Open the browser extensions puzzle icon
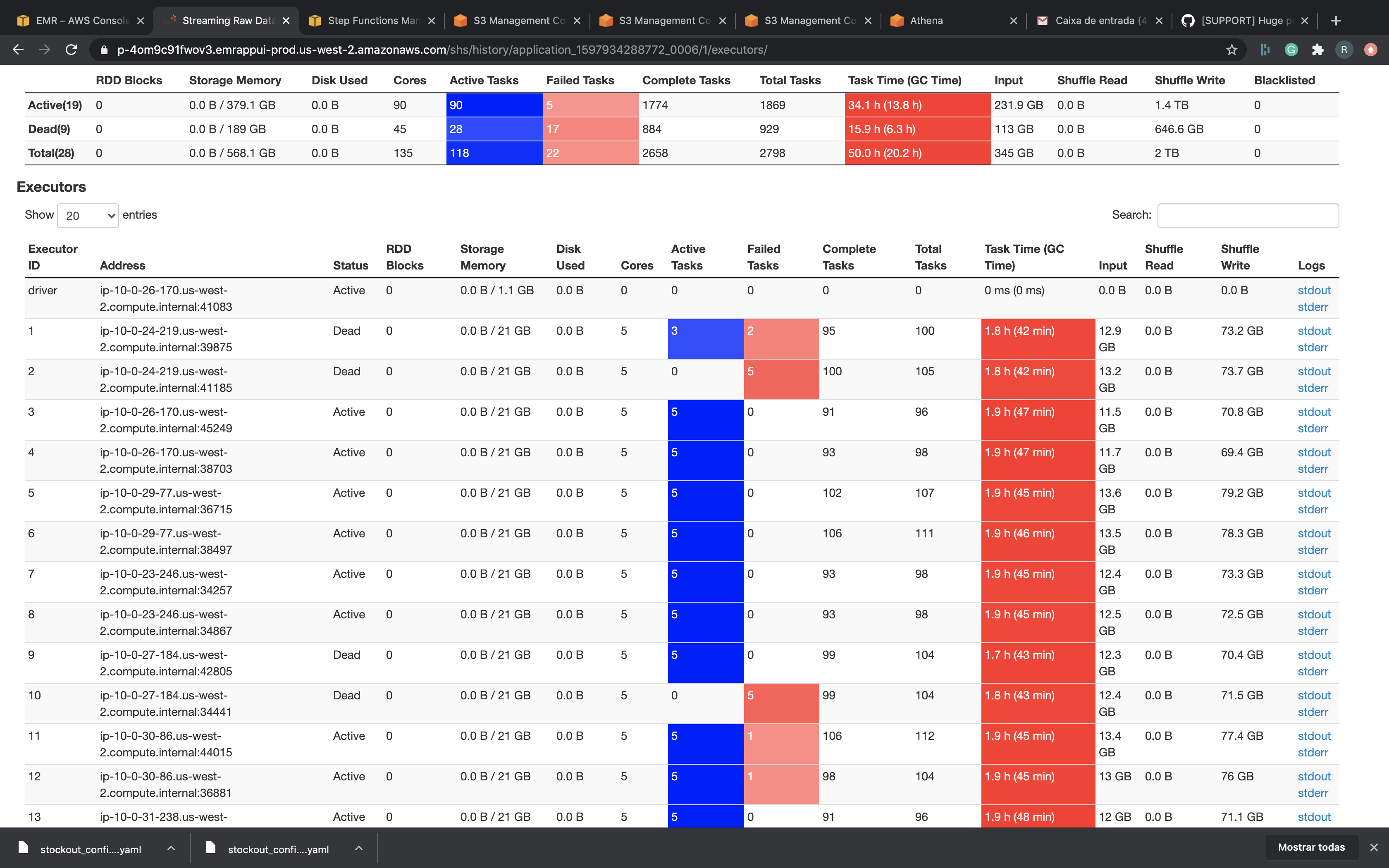 (1317, 50)
